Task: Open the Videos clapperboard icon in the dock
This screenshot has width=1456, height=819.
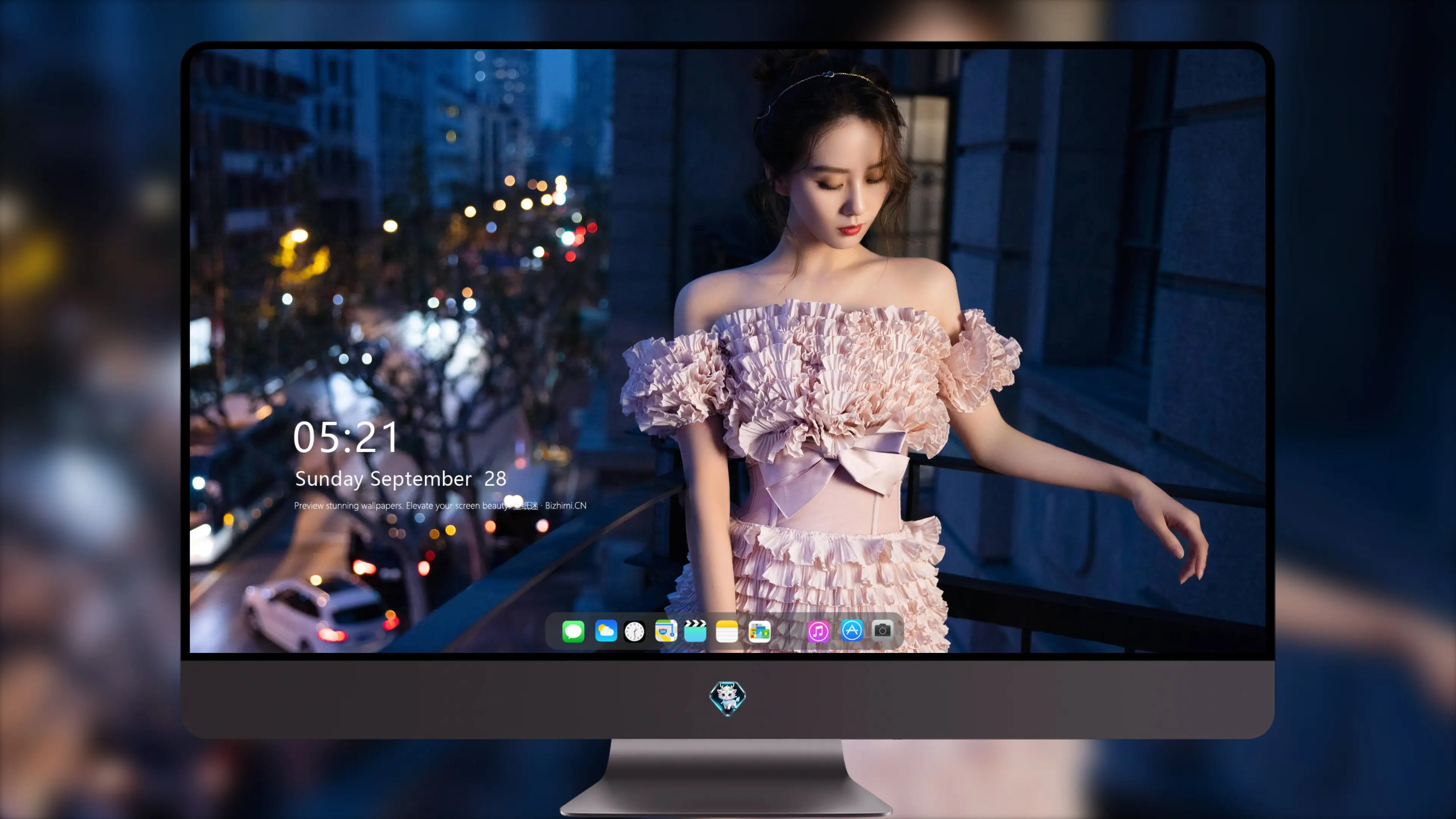Action: [695, 631]
